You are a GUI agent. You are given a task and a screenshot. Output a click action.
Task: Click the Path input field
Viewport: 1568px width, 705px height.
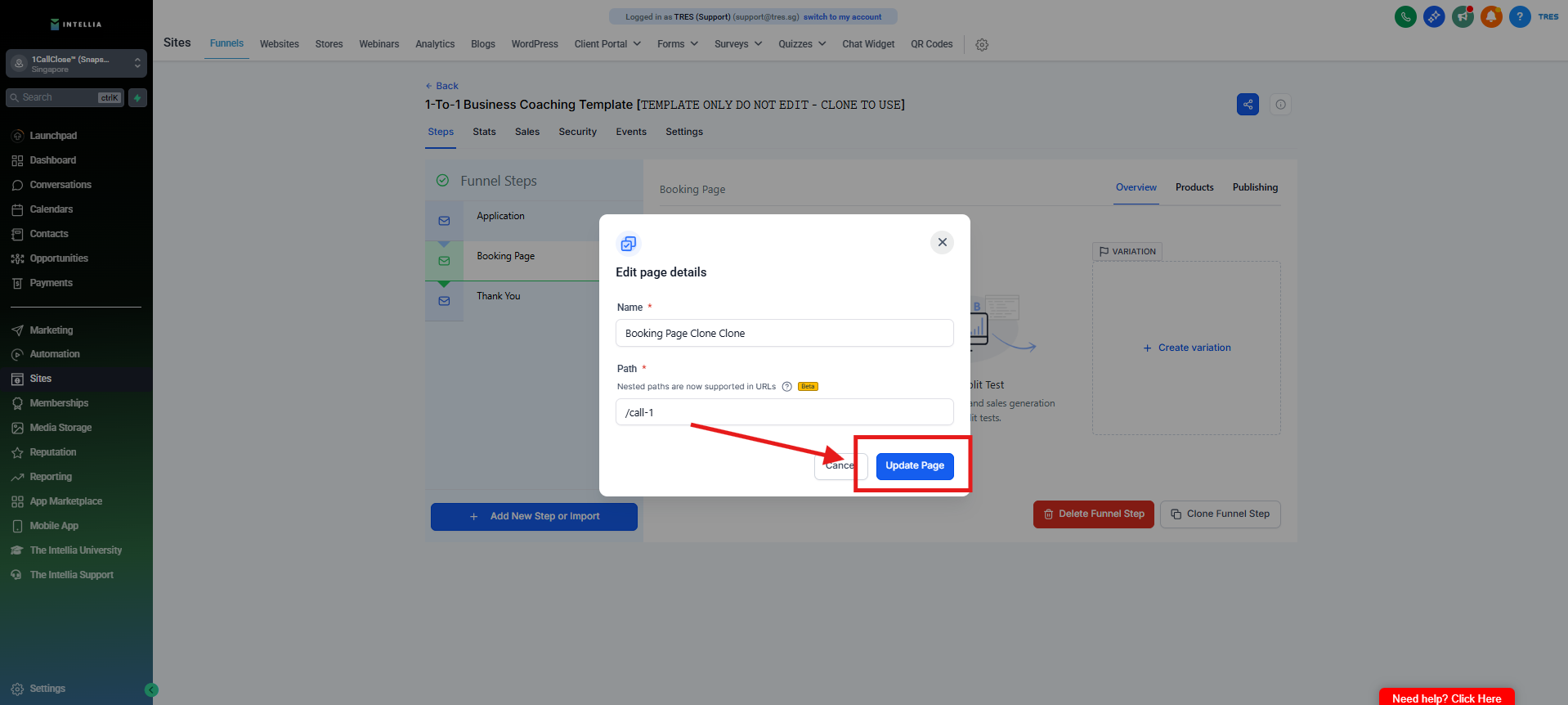(785, 413)
